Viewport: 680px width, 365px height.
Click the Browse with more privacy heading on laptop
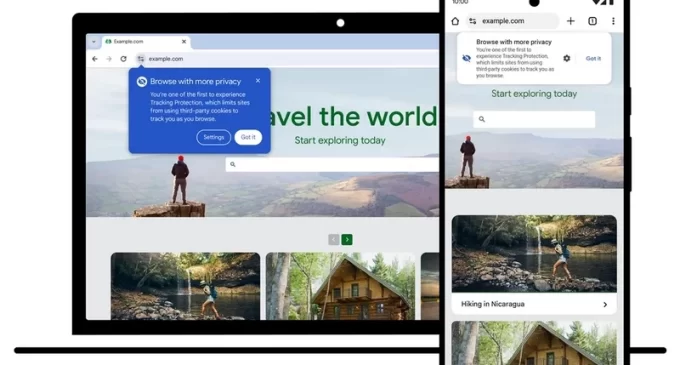(196, 81)
